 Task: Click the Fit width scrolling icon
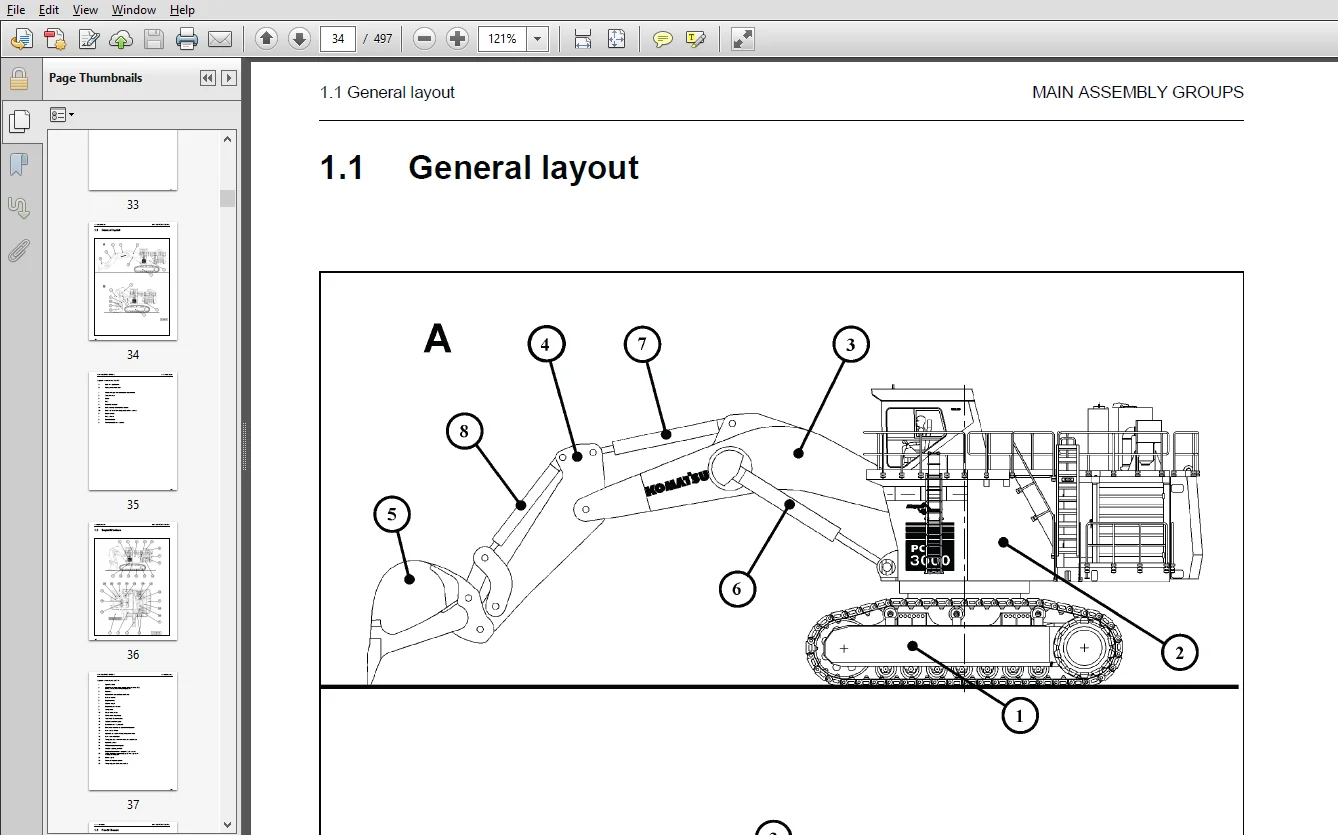(583, 39)
